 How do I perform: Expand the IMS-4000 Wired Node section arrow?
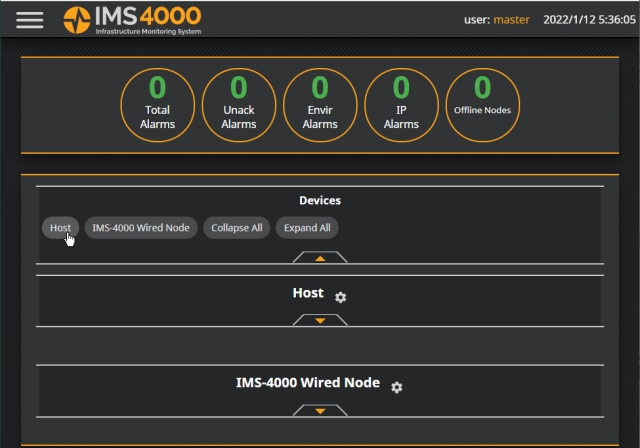(320, 410)
